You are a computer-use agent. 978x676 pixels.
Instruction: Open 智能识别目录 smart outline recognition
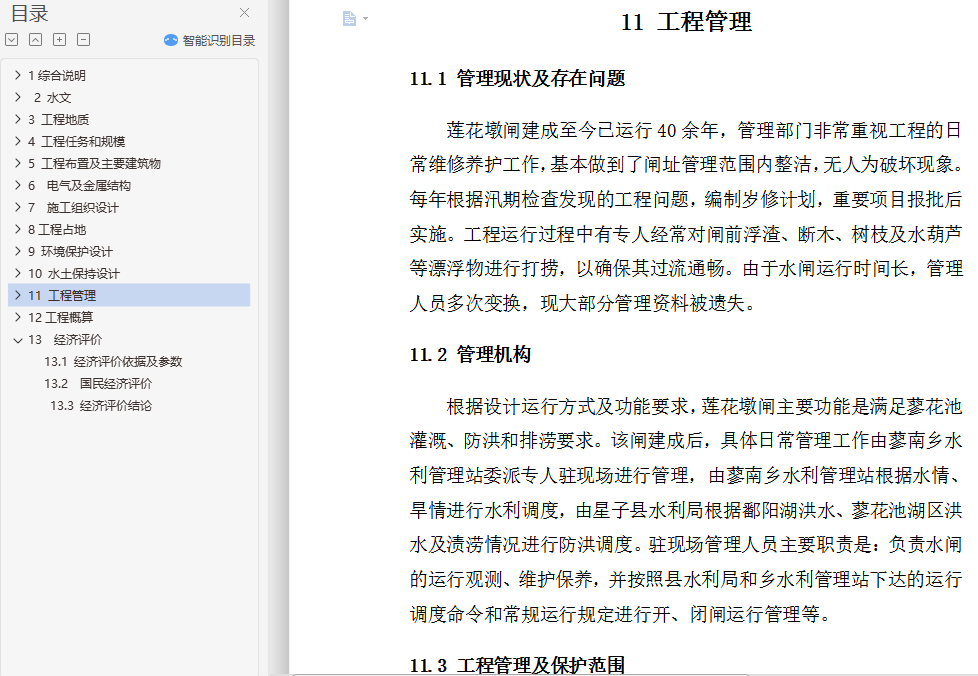(210, 41)
